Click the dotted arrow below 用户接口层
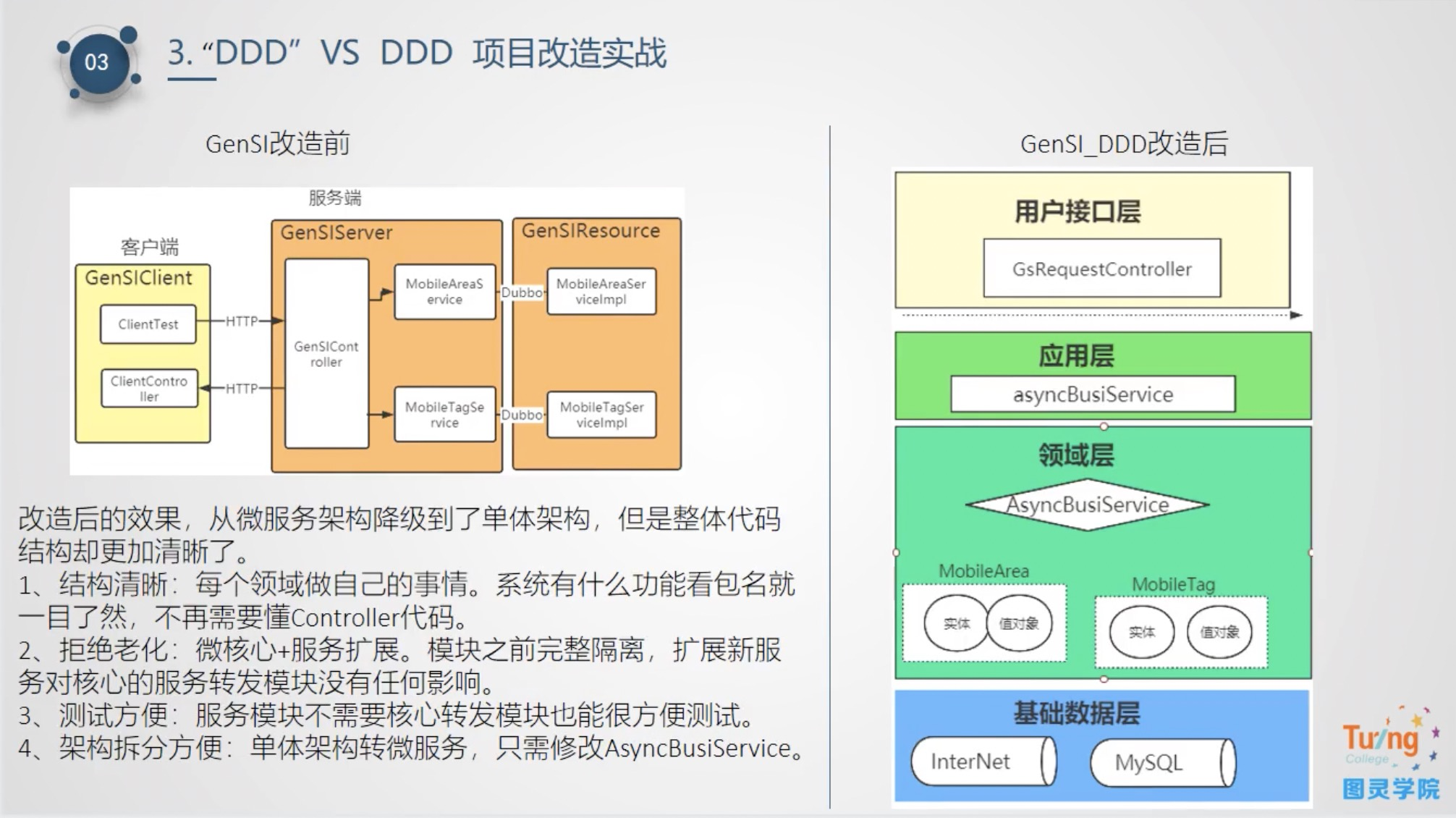This screenshot has height=818, width=1456. (1101, 315)
